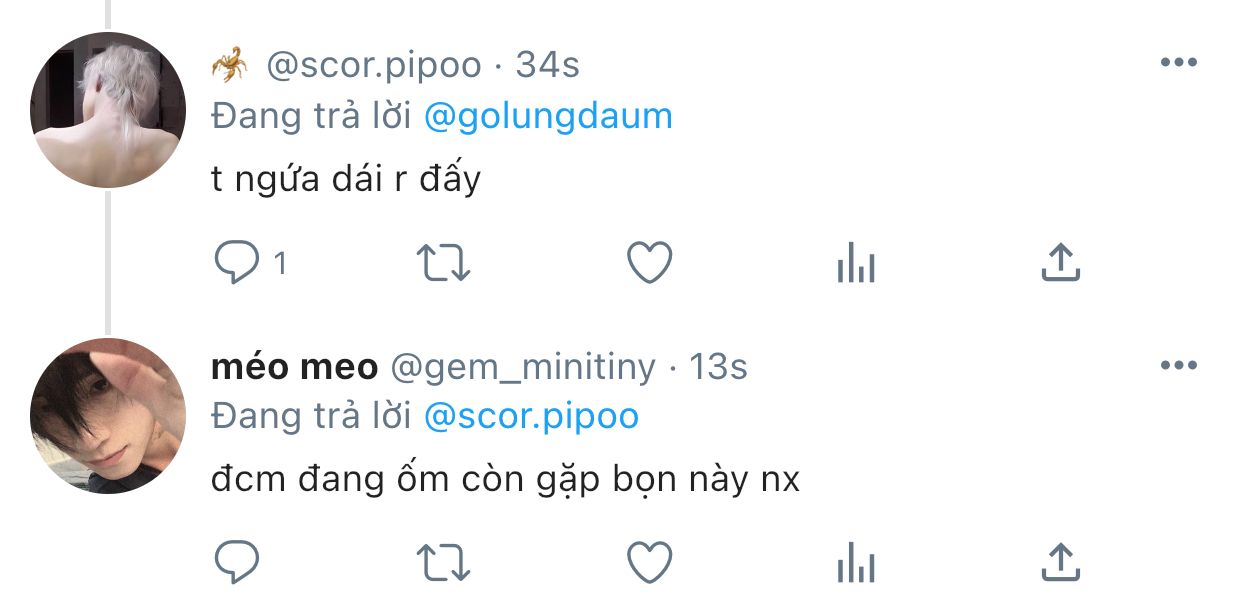Share the @scor.pipoo tweet
The height and width of the screenshot is (609, 1242).
(x=1060, y=263)
